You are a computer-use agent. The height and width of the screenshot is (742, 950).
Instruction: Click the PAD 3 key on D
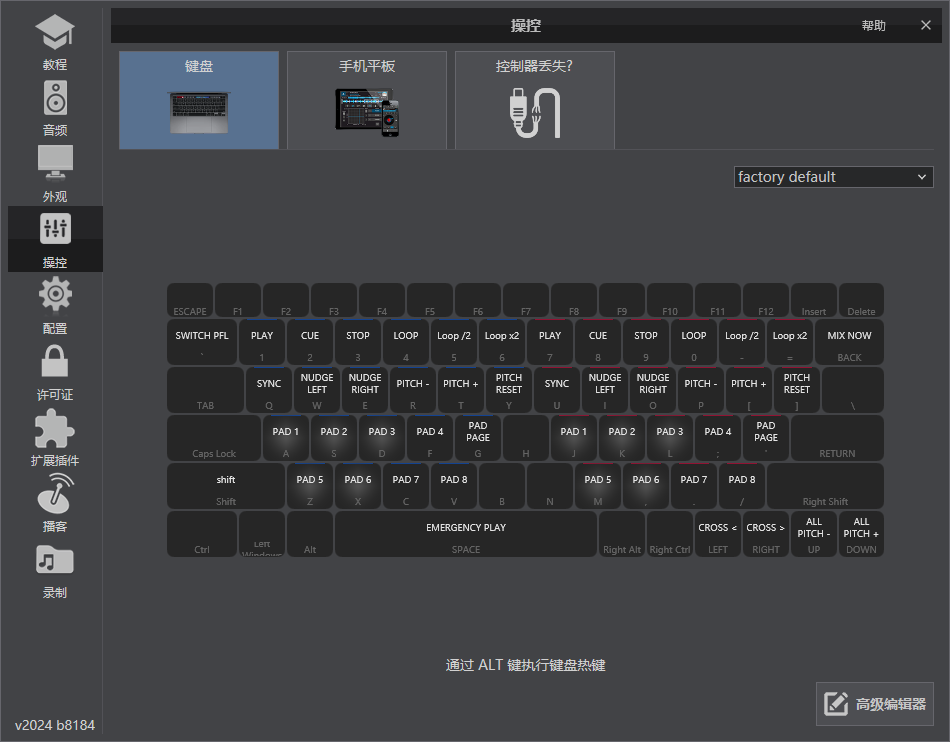[381, 438]
